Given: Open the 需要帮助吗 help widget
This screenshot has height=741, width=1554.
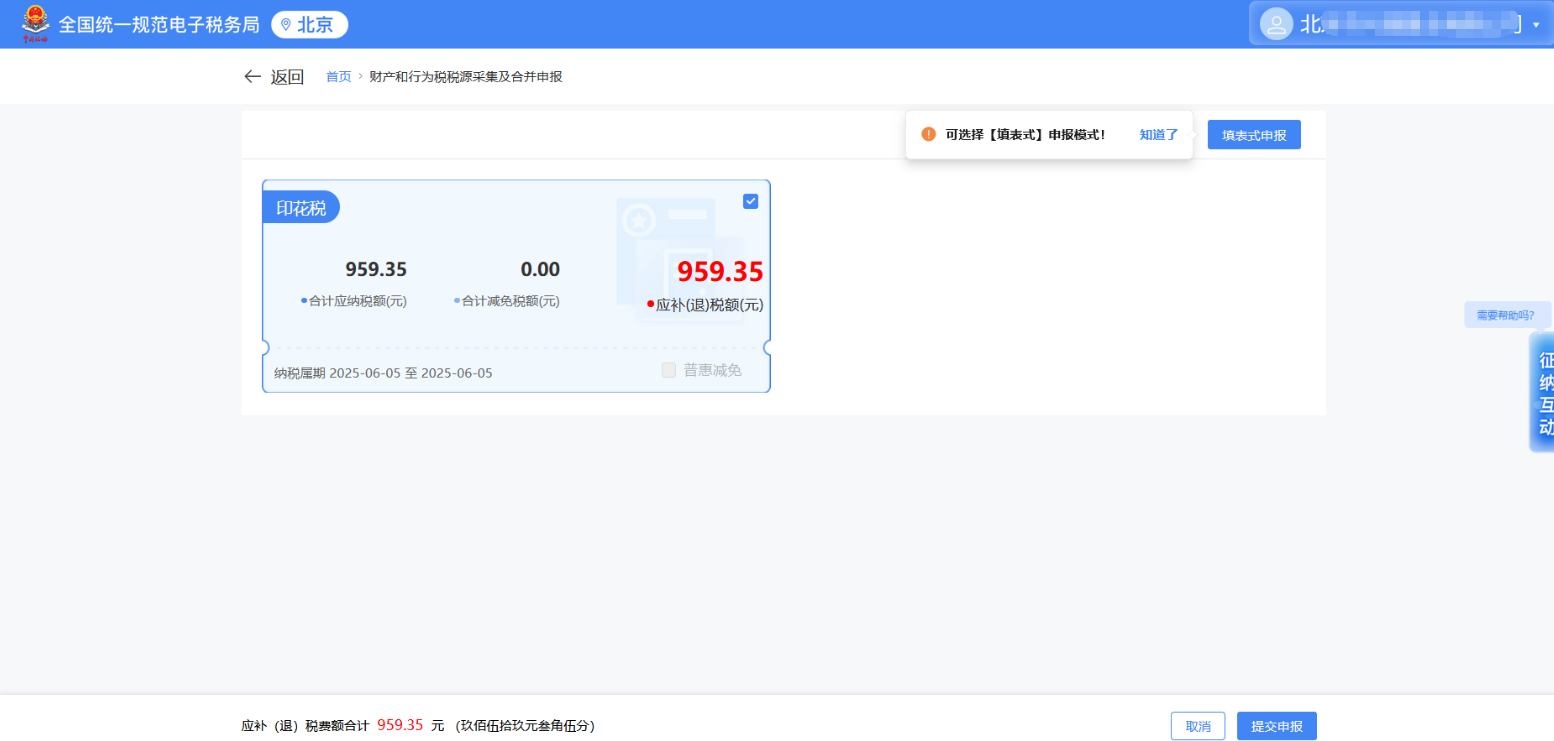Looking at the screenshot, I should [1507, 314].
